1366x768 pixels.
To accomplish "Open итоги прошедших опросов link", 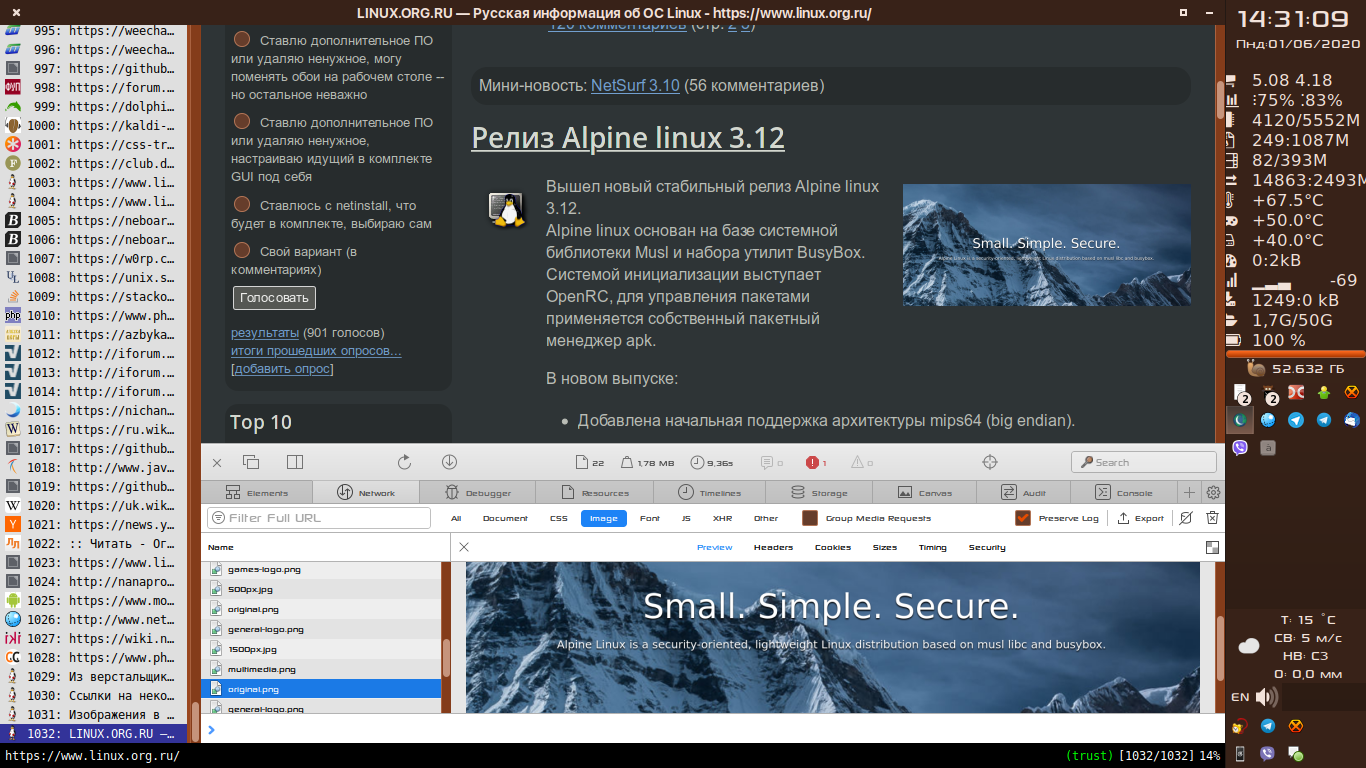I will point(316,350).
